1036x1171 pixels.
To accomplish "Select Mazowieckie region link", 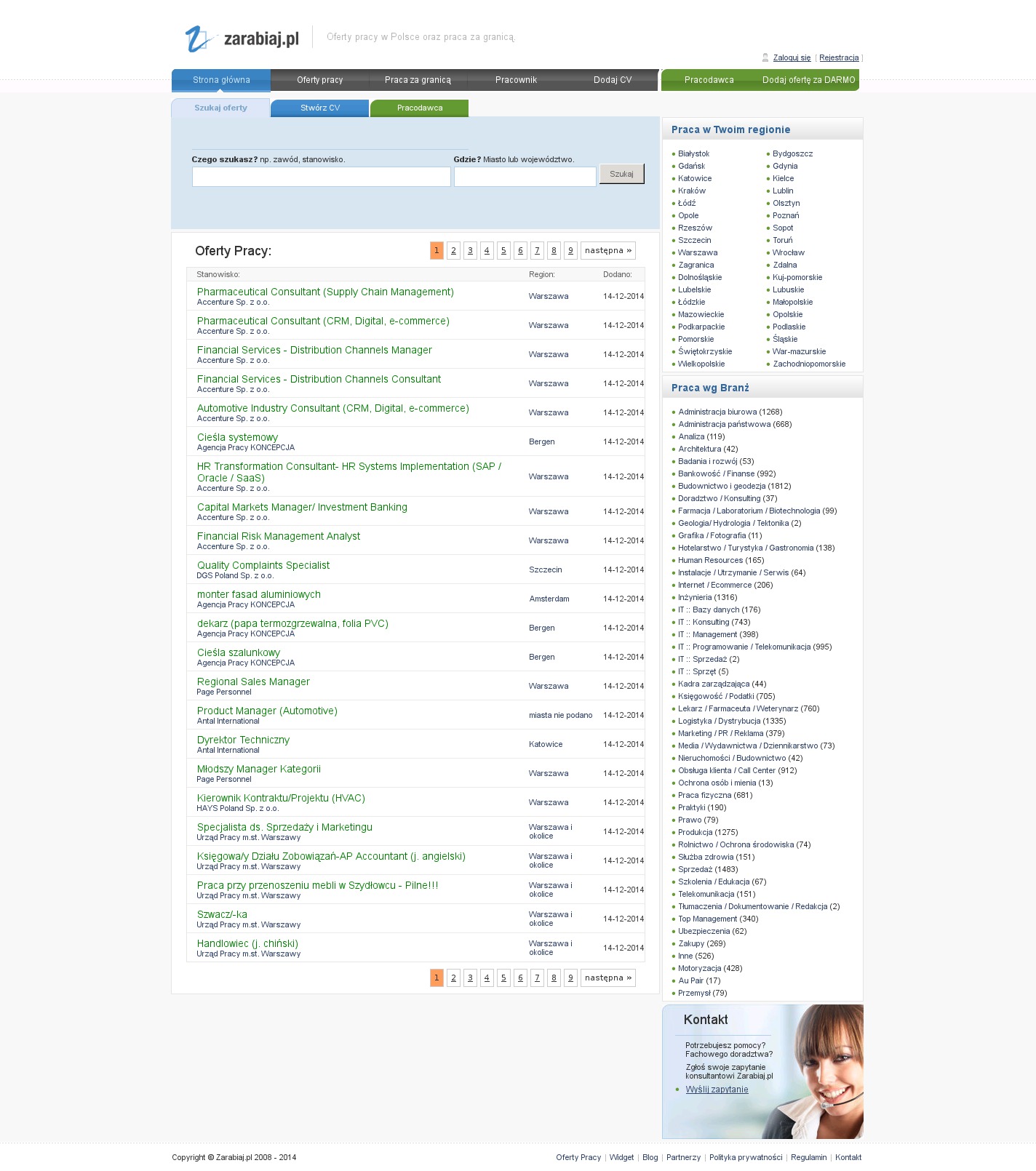I will 701,315.
